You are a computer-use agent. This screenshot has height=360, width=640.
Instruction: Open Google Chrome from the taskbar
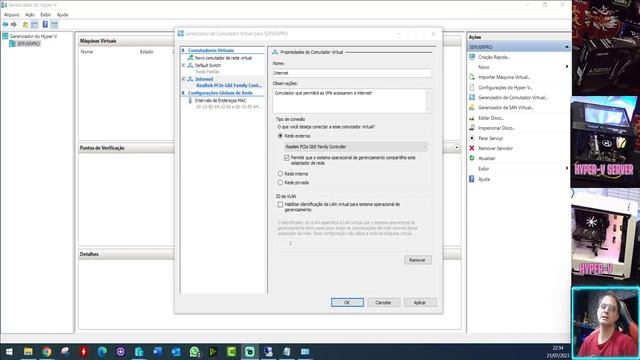pyautogui.click(x=47, y=351)
